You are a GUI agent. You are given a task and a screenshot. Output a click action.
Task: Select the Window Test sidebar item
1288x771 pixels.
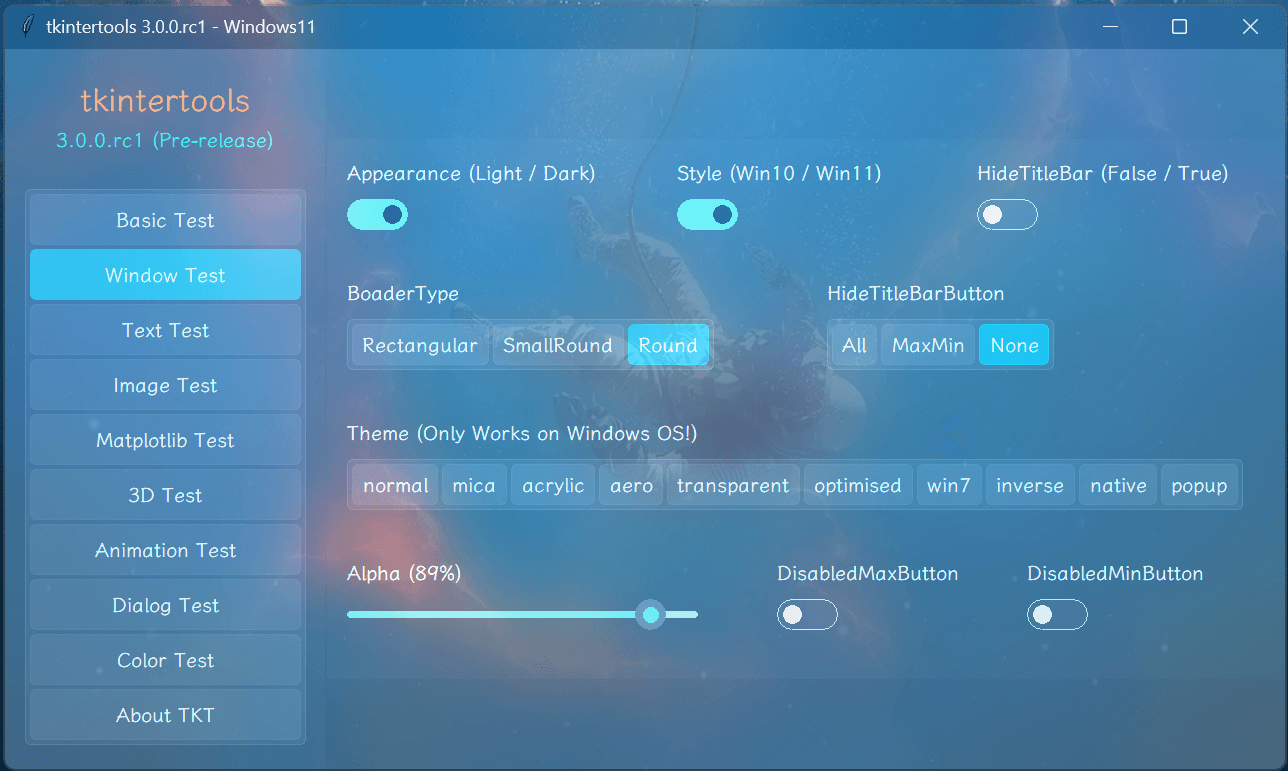[165, 275]
